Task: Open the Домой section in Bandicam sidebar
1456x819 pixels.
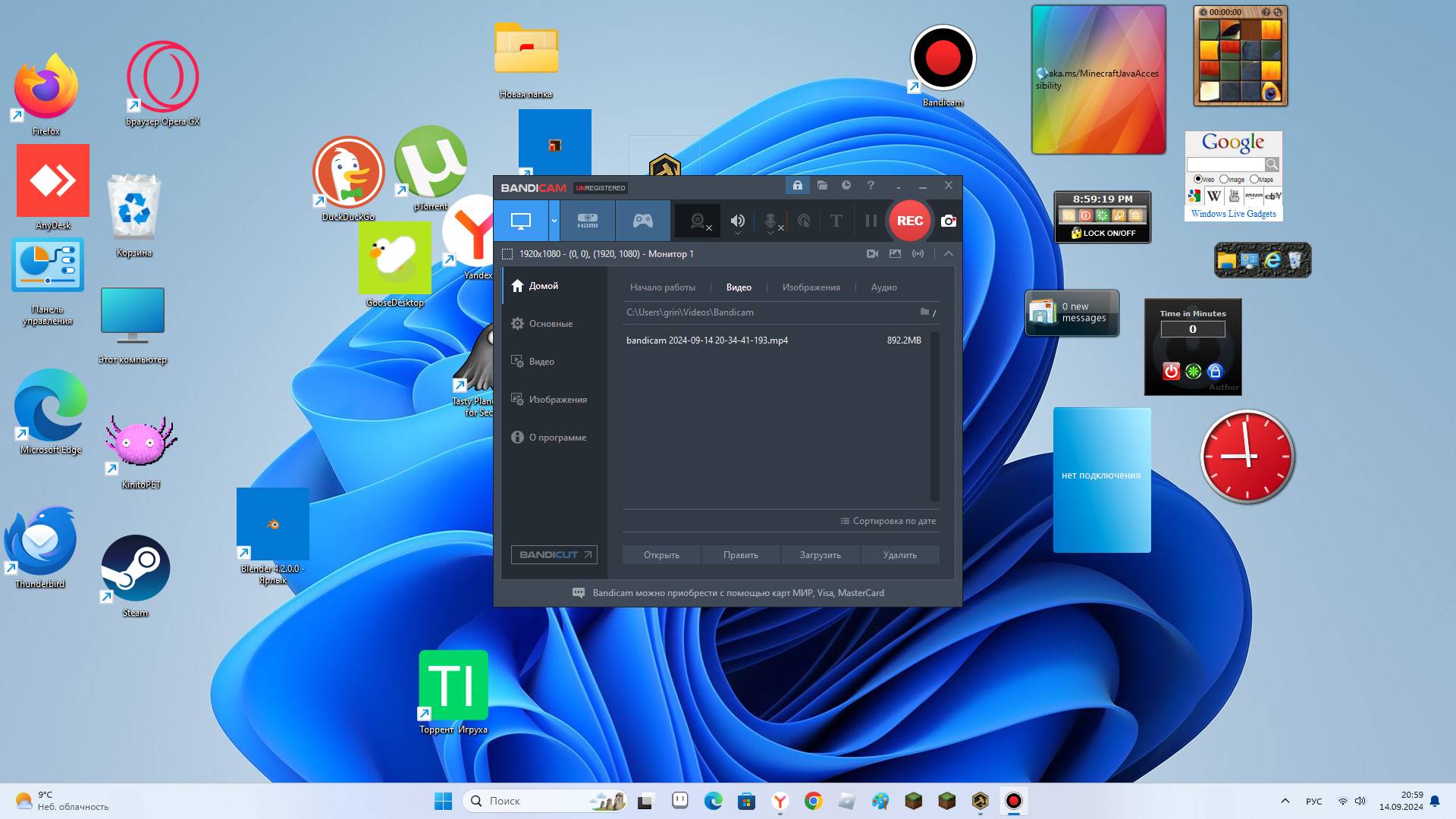Action: coord(554,286)
